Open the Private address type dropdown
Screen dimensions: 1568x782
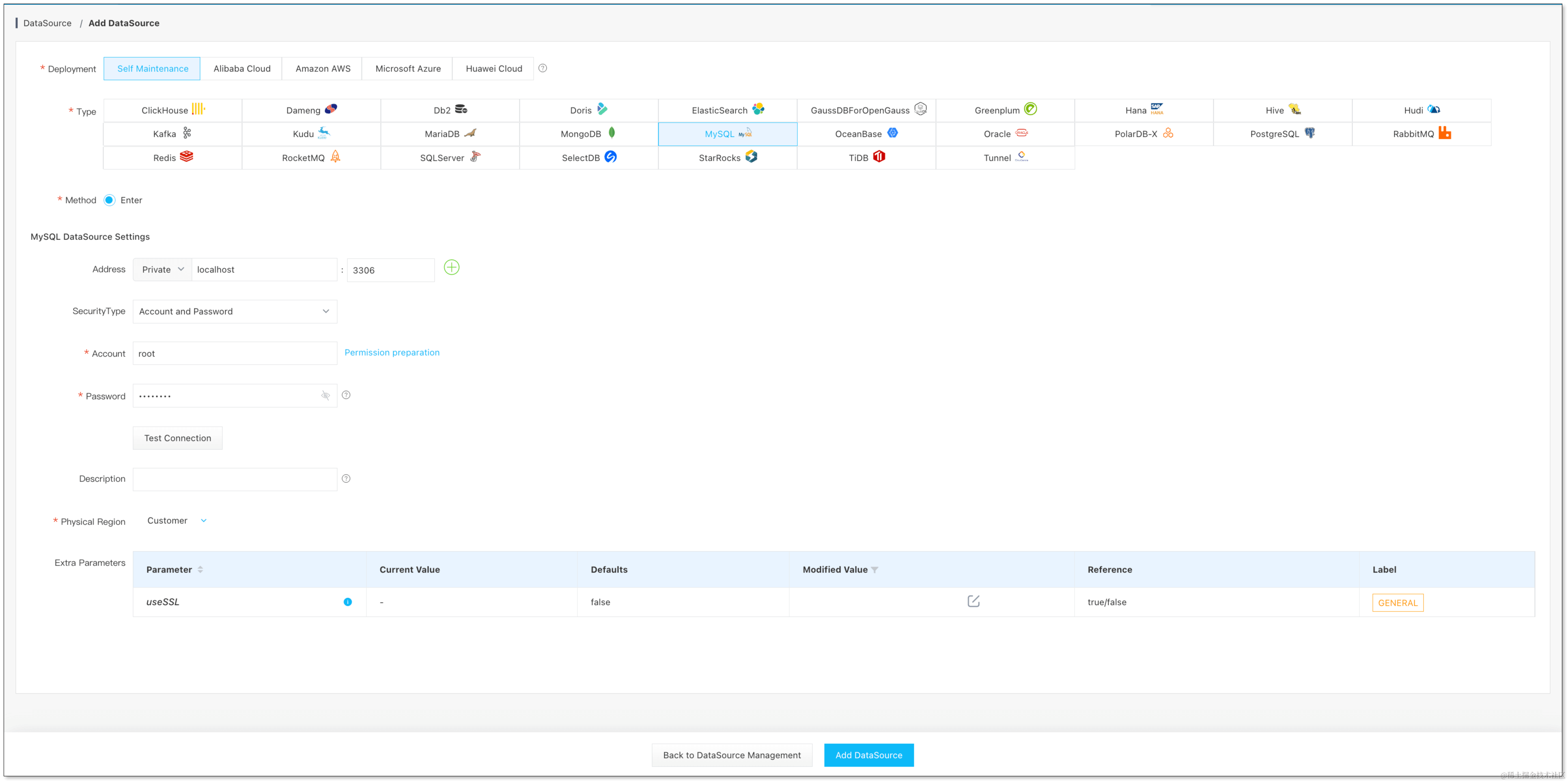[162, 269]
